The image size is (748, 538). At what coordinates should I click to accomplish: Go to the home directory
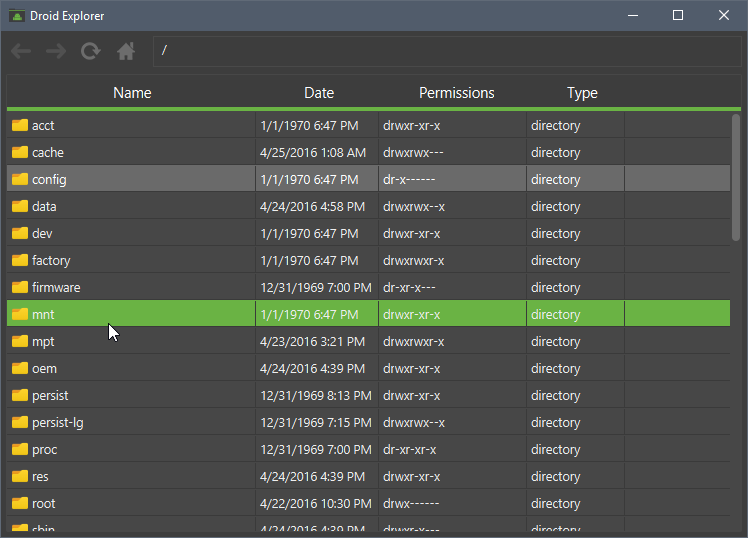point(126,51)
